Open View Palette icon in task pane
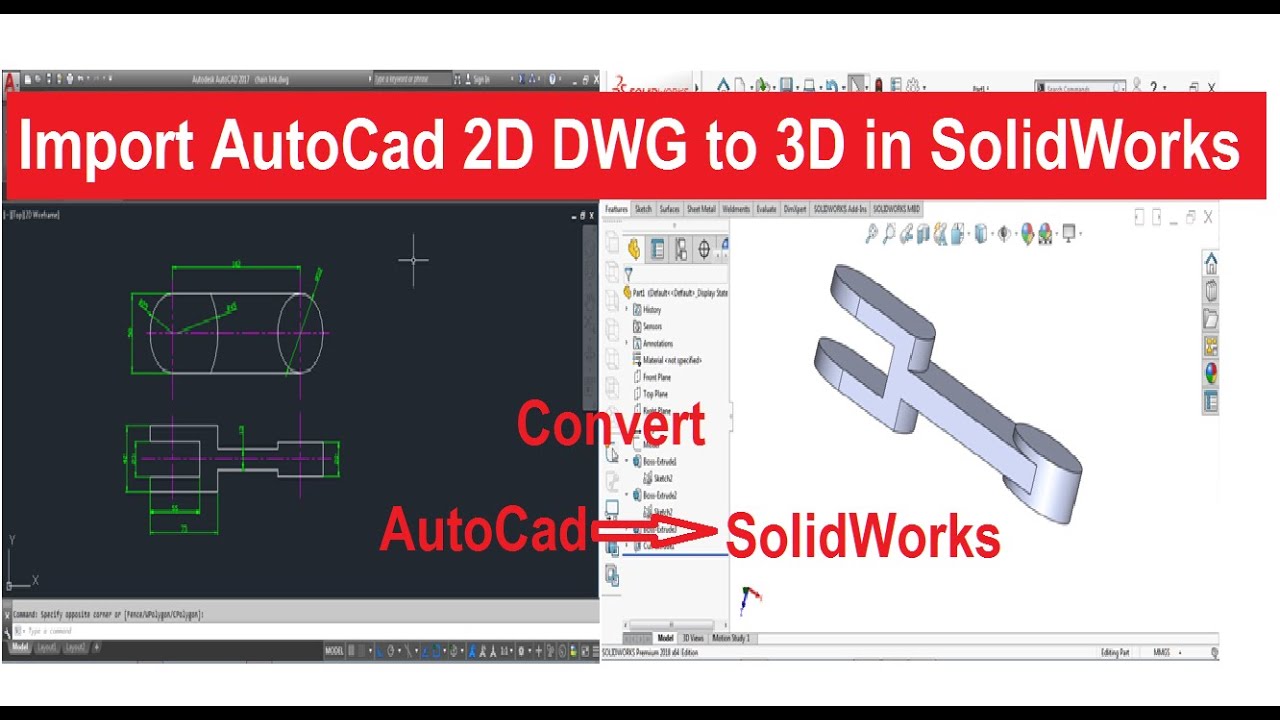This screenshot has width=1280, height=720. 1211,346
